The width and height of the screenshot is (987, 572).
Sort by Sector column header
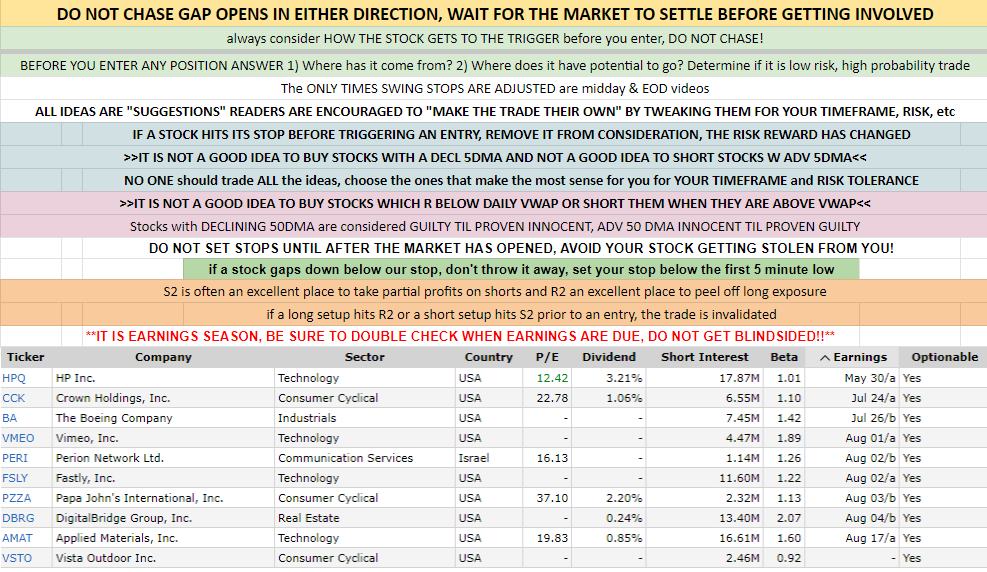pyautogui.click(x=364, y=357)
